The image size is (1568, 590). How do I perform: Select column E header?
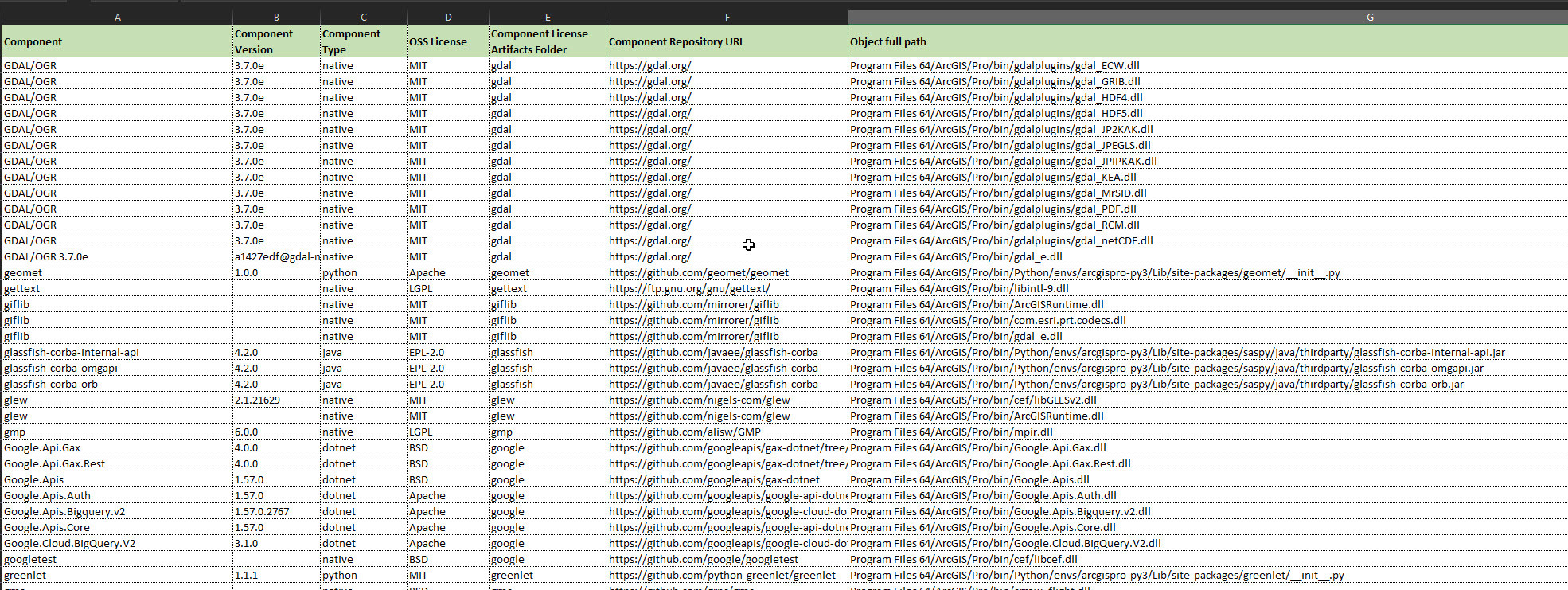[548, 17]
